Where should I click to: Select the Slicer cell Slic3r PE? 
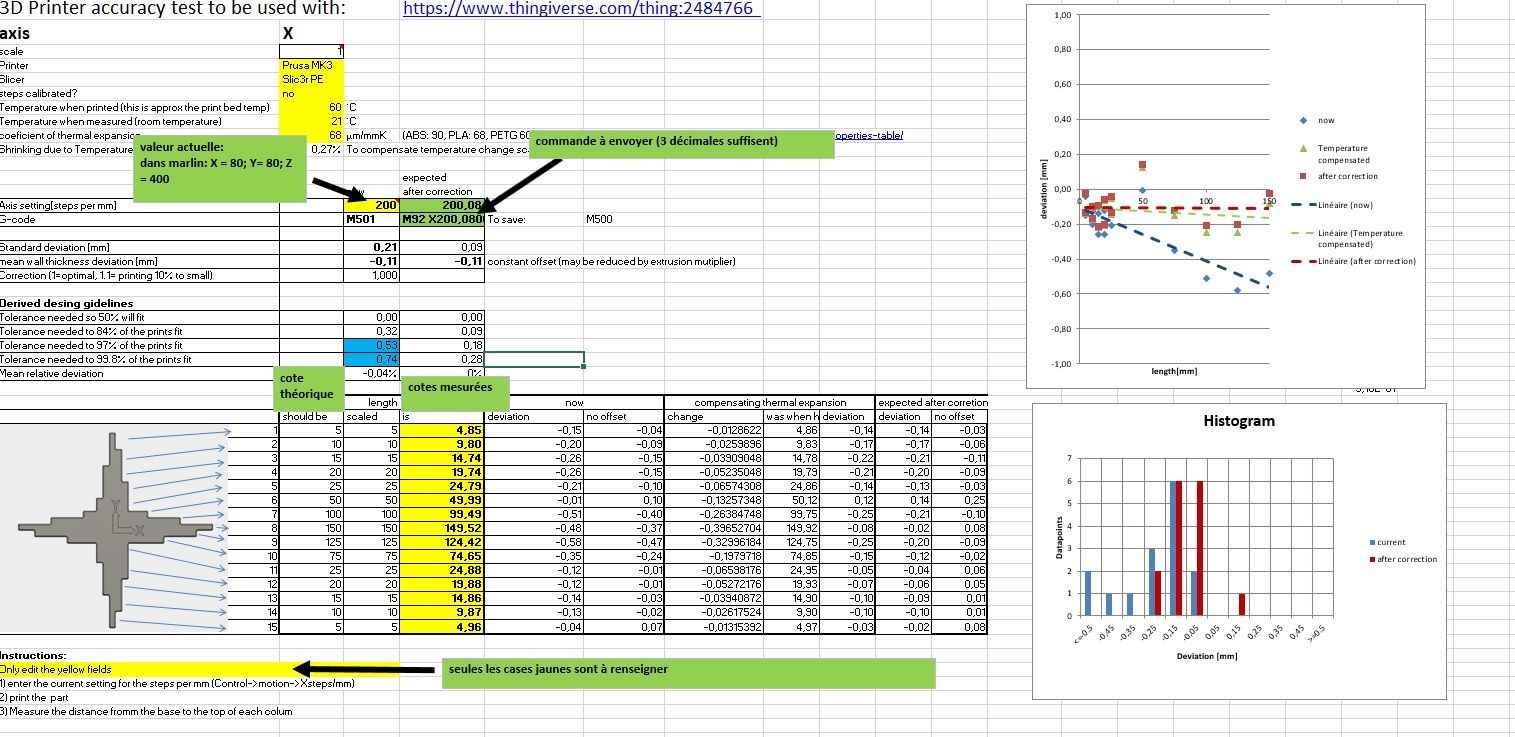coord(311,79)
